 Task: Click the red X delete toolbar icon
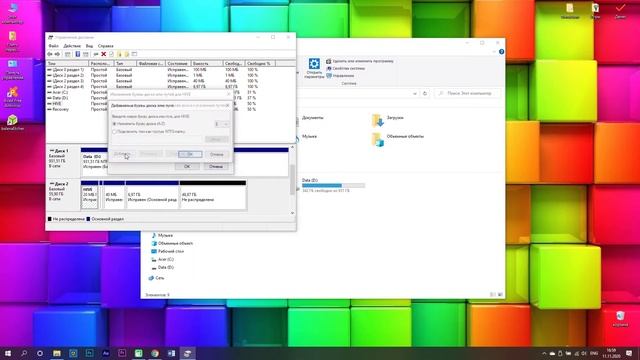click(x=104, y=54)
